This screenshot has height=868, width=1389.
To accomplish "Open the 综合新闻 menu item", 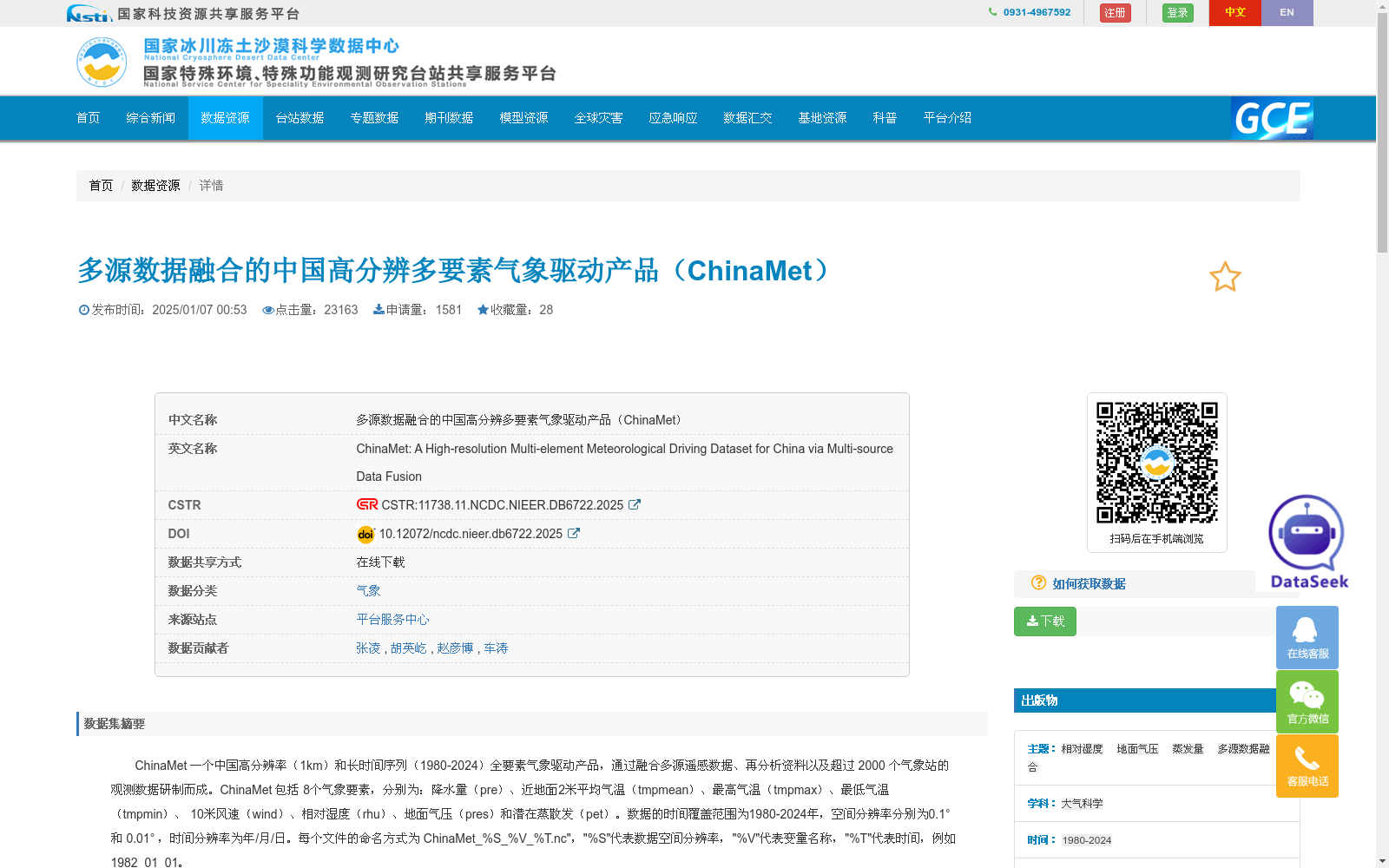I will (x=151, y=118).
